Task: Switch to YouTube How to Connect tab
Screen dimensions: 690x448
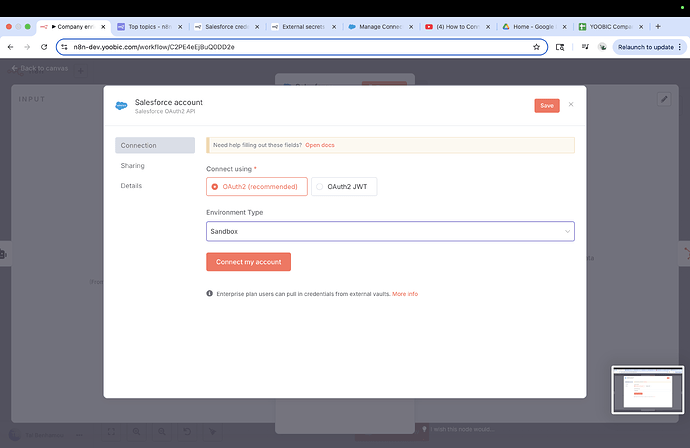Action: click(457, 27)
